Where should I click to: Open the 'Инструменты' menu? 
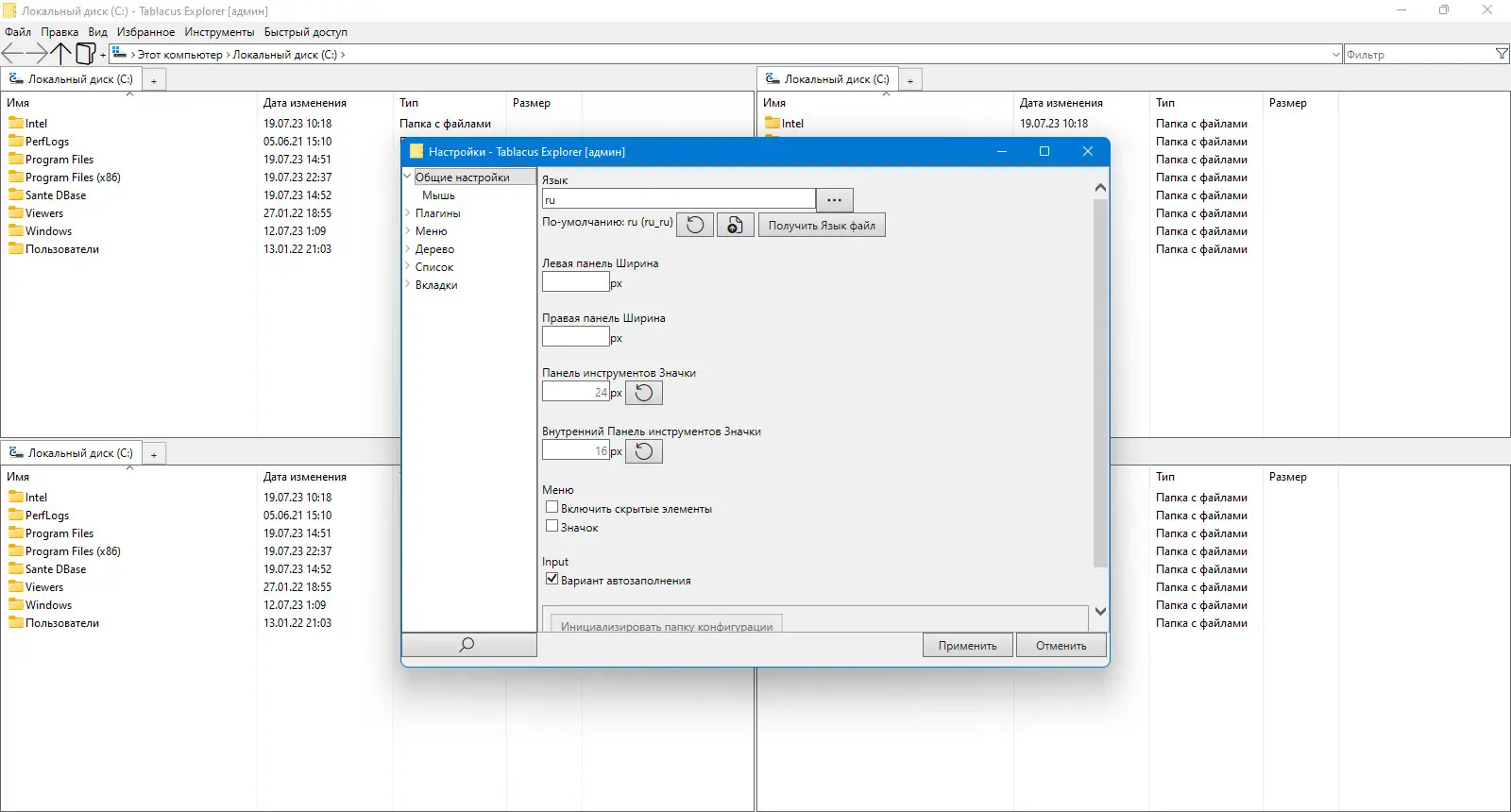(219, 32)
